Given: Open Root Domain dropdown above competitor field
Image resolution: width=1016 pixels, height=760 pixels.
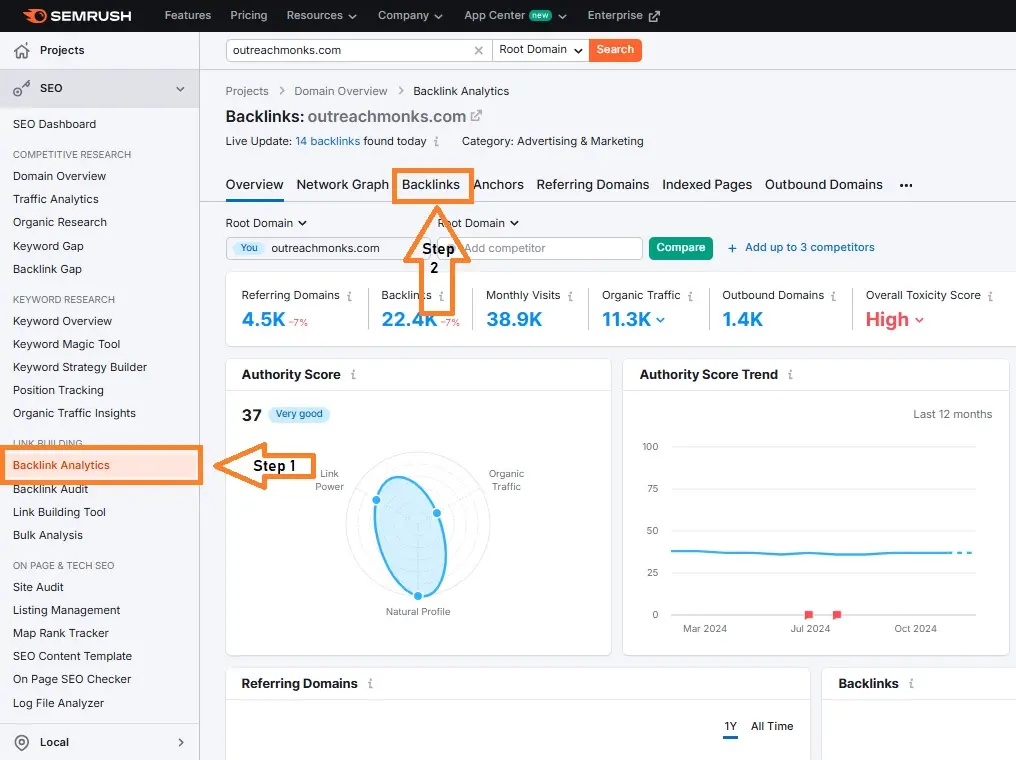Looking at the screenshot, I should tap(478, 223).
